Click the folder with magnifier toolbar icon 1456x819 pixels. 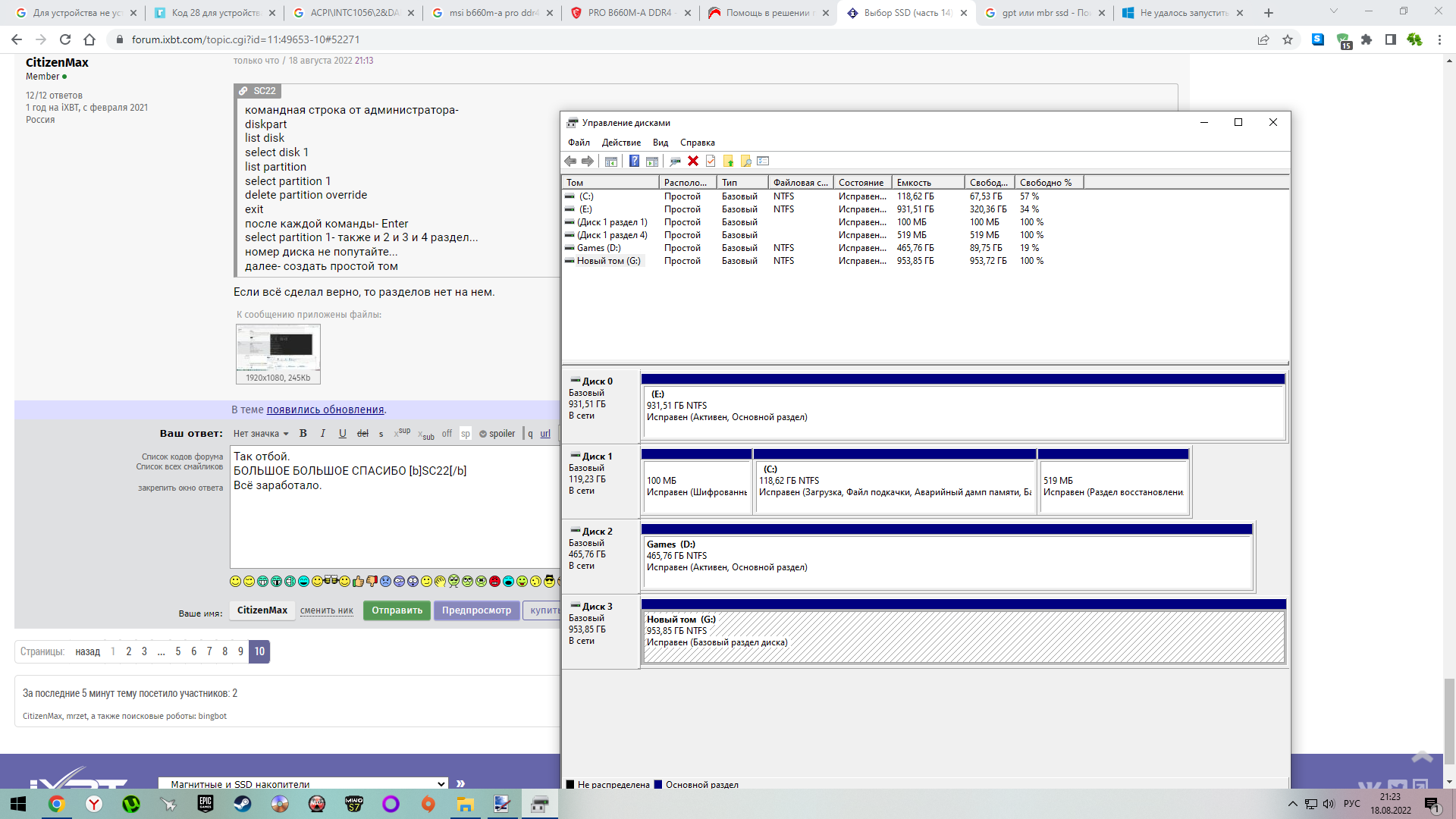(x=746, y=161)
